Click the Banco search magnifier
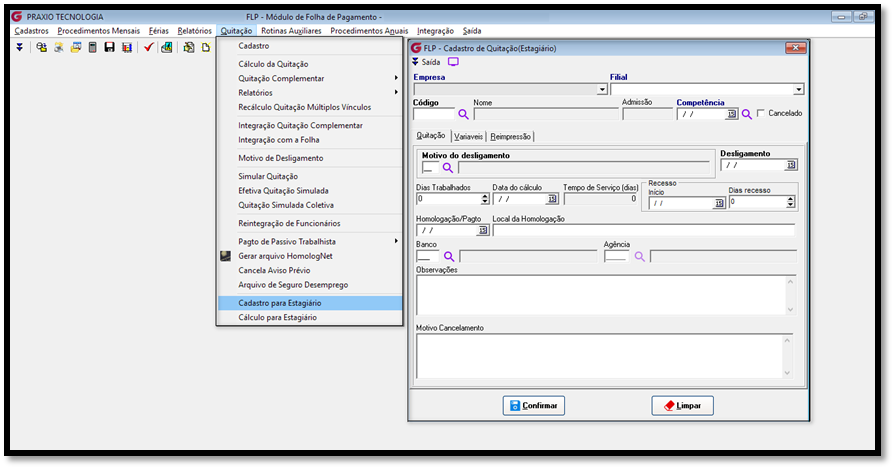The height and width of the screenshot is (469, 894). coord(449,257)
